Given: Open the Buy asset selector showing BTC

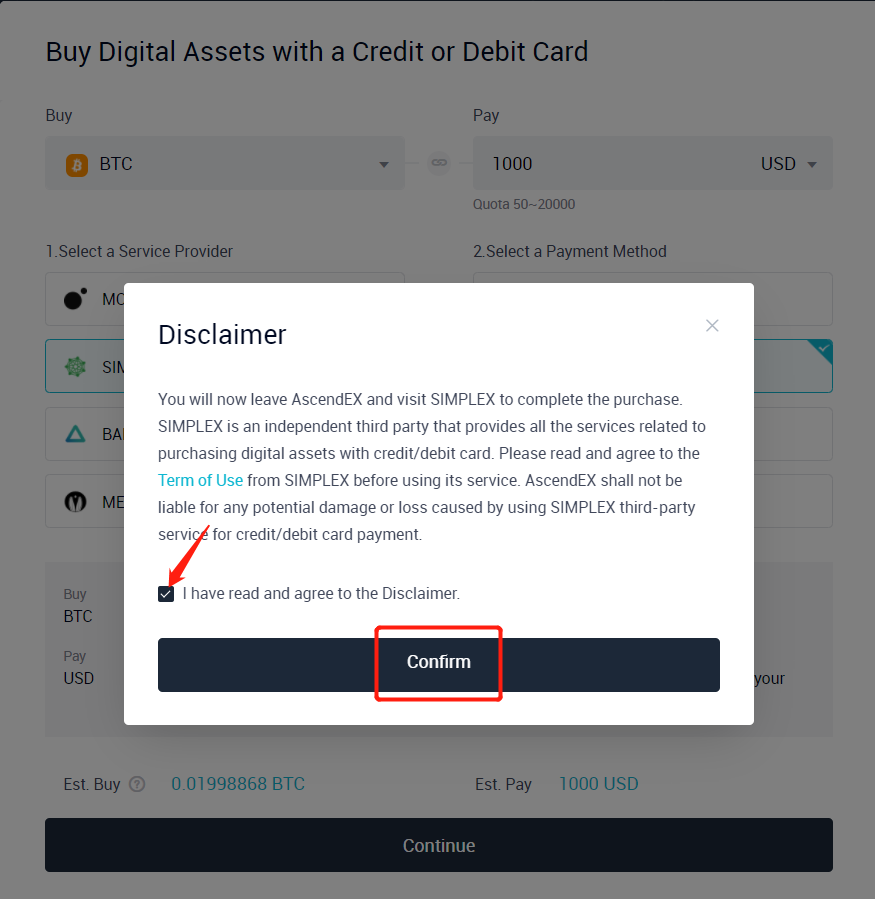Looking at the screenshot, I should click(225, 164).
